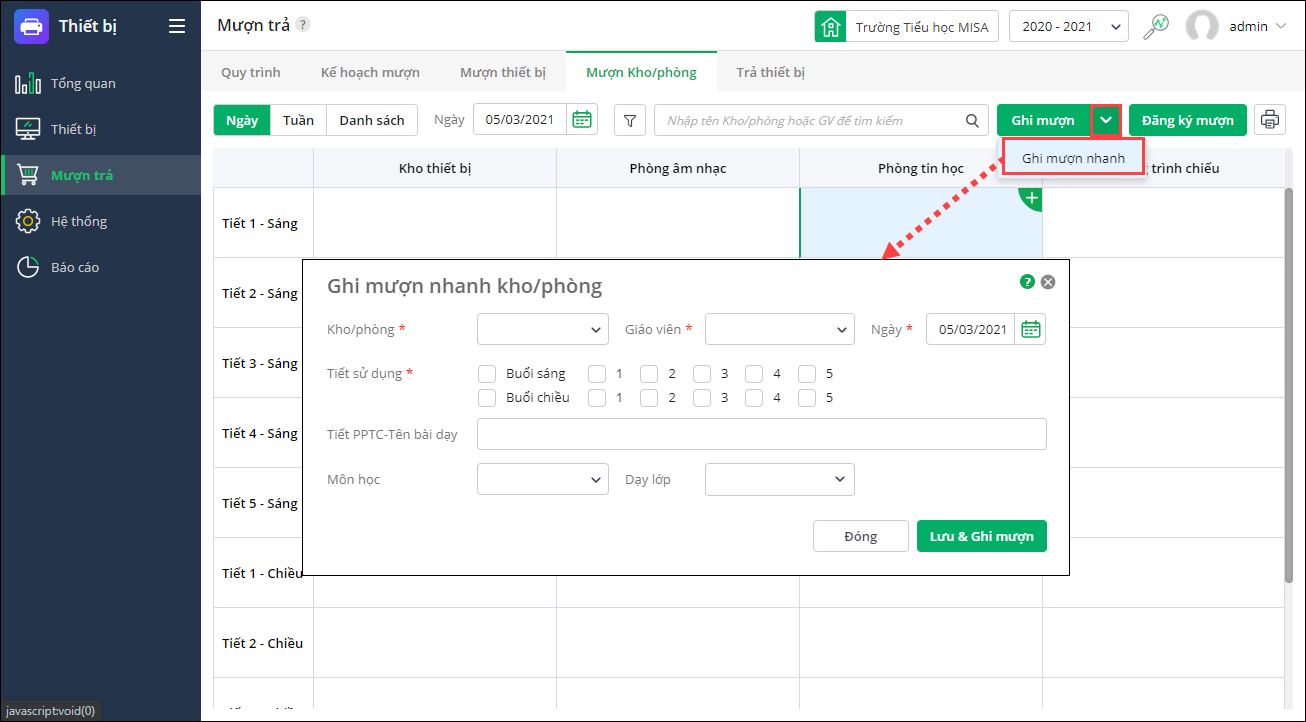1306x722 pixels.
Task: Select the Tuần view button
Action: 298,120
